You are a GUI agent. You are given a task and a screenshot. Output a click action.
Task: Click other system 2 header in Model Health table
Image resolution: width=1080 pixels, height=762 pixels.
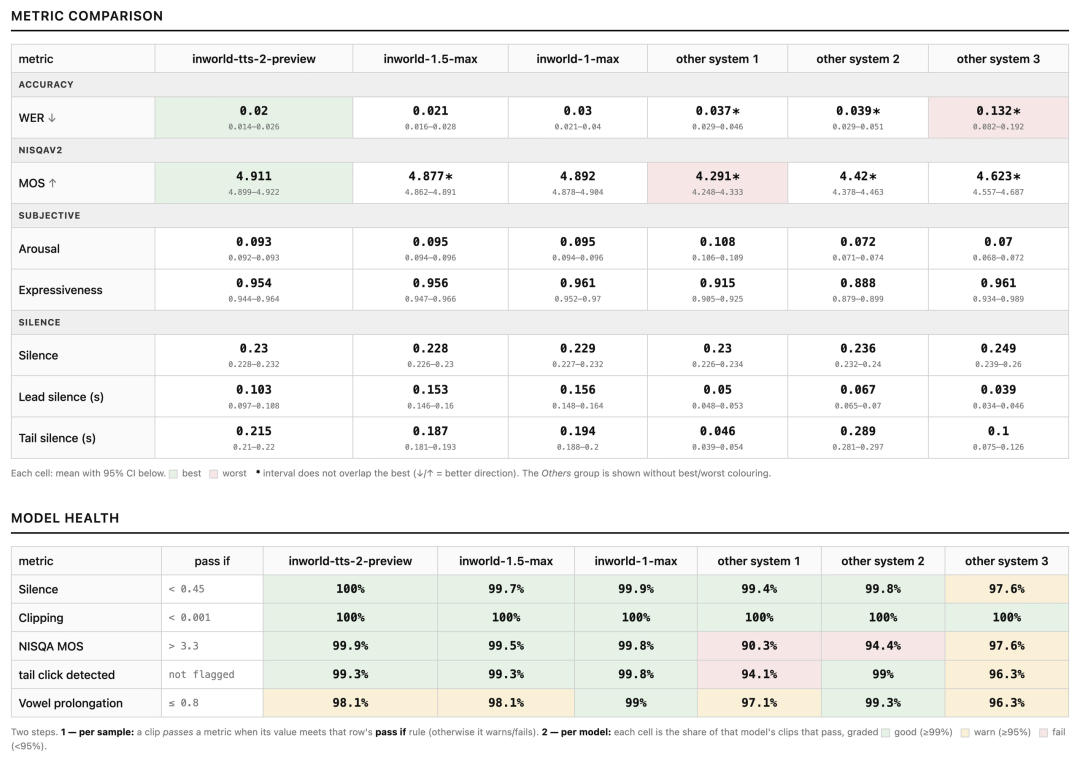click(x=882, y=561)
